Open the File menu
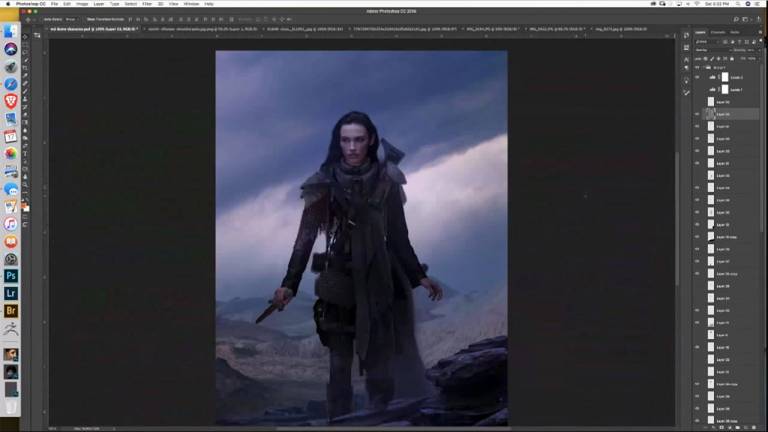Viewport: 768px width, 432px height. click(x=54, y=4)
